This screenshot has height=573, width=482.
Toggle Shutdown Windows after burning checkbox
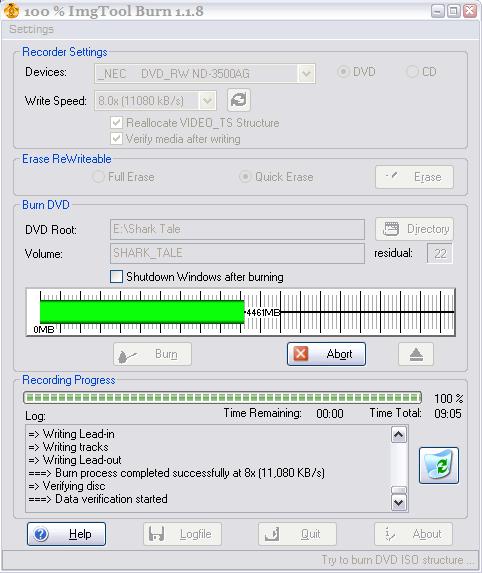tap(117, 277)
